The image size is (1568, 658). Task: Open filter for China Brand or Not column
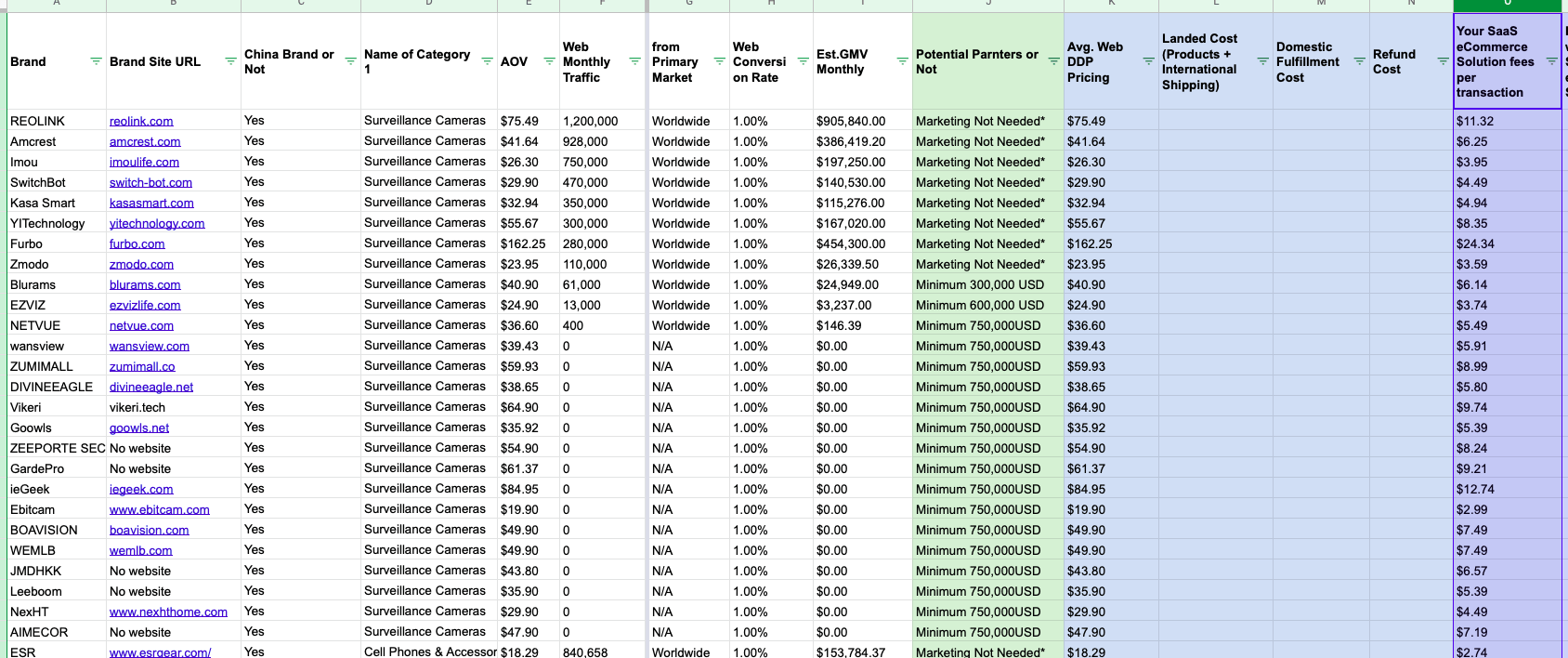(350, 61)
